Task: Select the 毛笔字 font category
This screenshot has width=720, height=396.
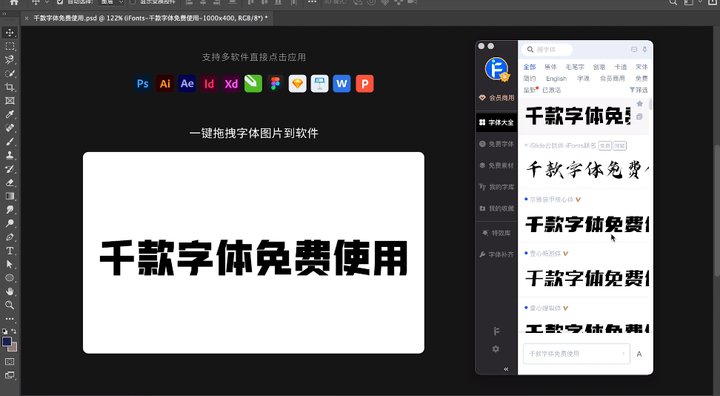Action: point(575,67)
